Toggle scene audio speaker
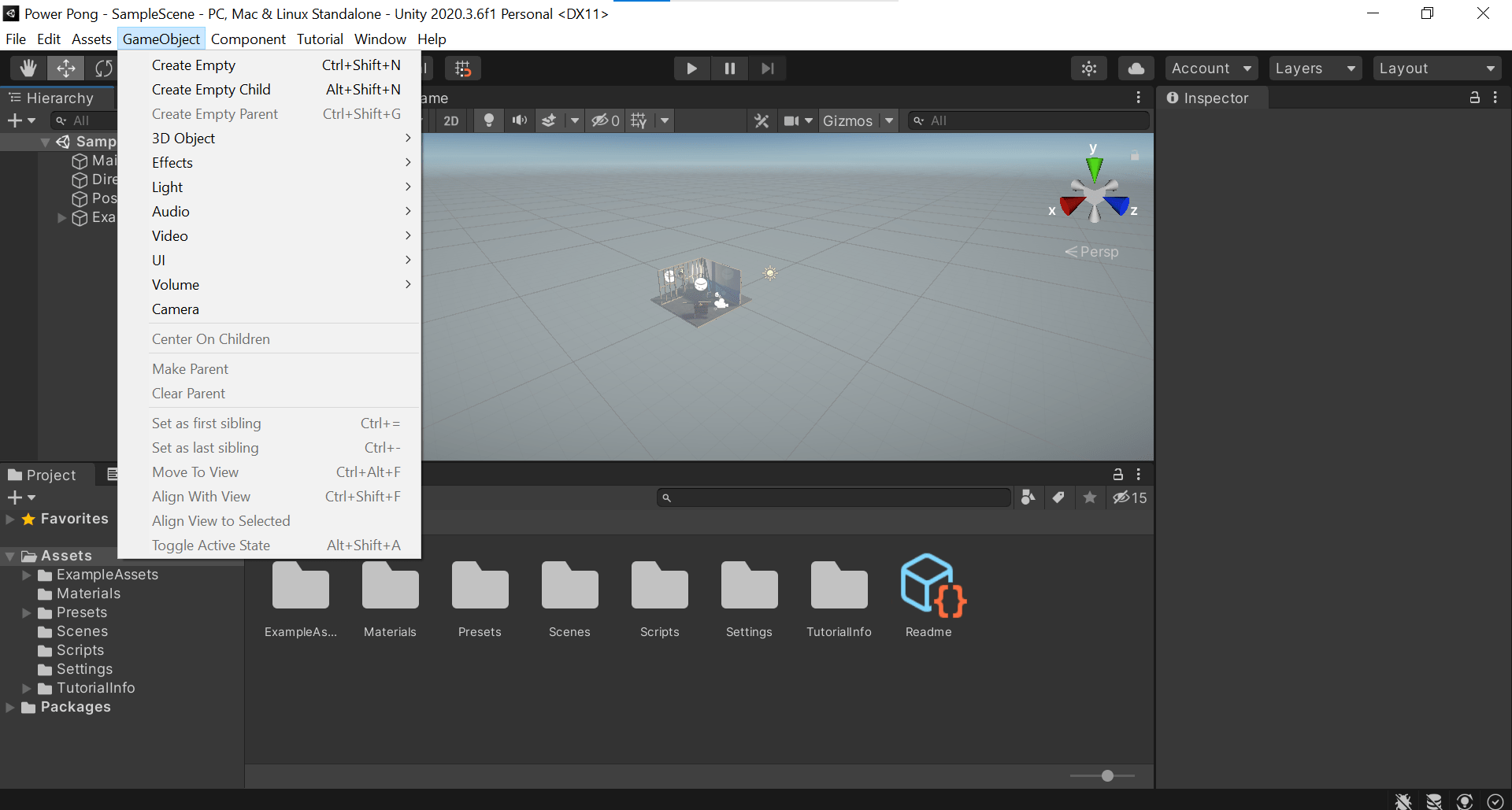 [x=519, y=120]
